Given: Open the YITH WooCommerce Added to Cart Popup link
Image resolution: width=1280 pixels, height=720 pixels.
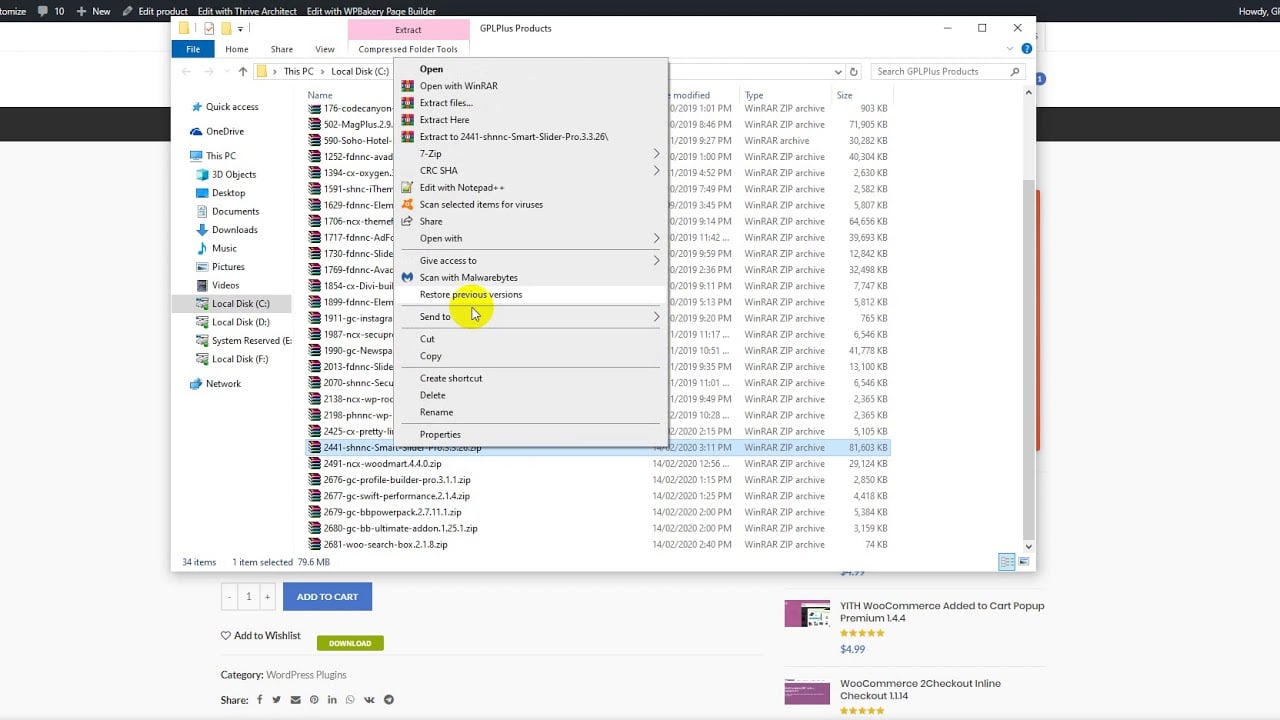Looking at the screenshot, I should pos(942,612).
